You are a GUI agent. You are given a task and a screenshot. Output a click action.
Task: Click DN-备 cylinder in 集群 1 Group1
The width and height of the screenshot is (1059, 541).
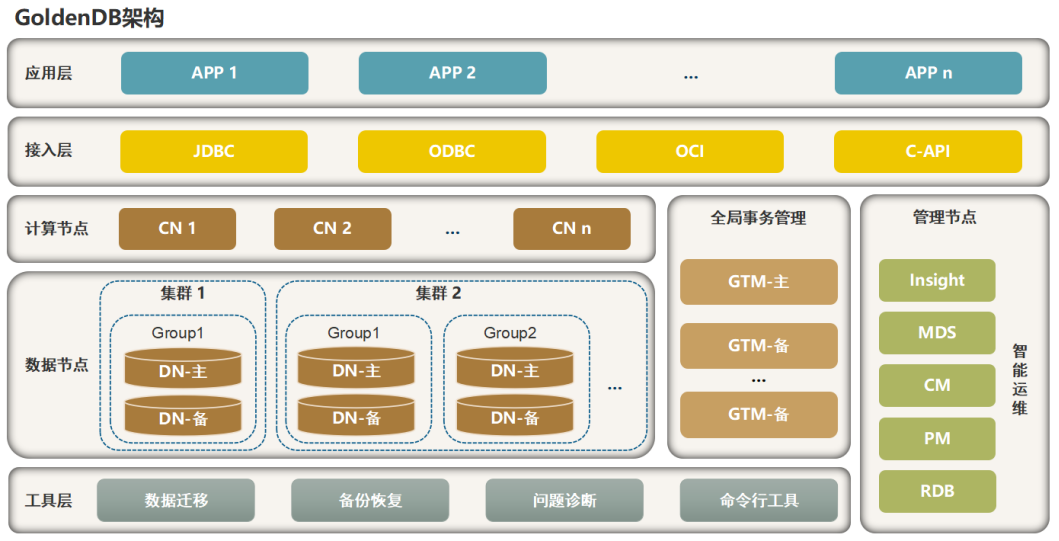(x=183, y=415)
